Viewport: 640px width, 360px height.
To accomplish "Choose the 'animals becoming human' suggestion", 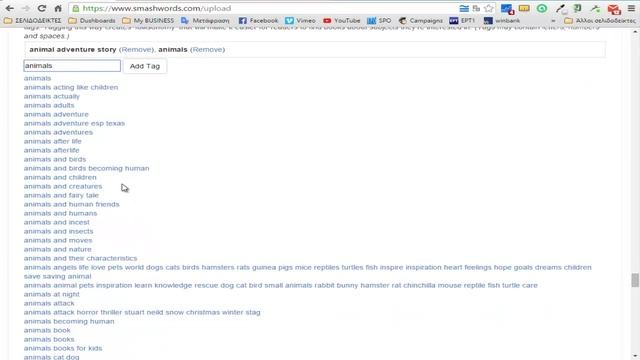I will [x=69, y=320].
